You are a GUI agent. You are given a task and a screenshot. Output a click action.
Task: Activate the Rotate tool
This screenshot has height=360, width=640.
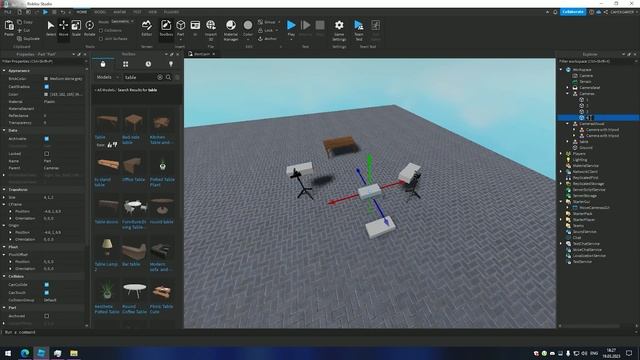coord(89,28)
